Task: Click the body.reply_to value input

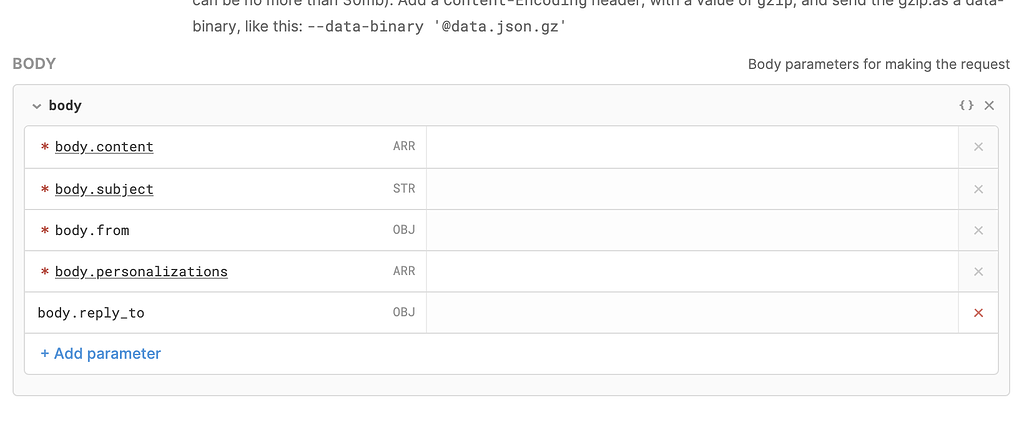Action: (692, 313)
